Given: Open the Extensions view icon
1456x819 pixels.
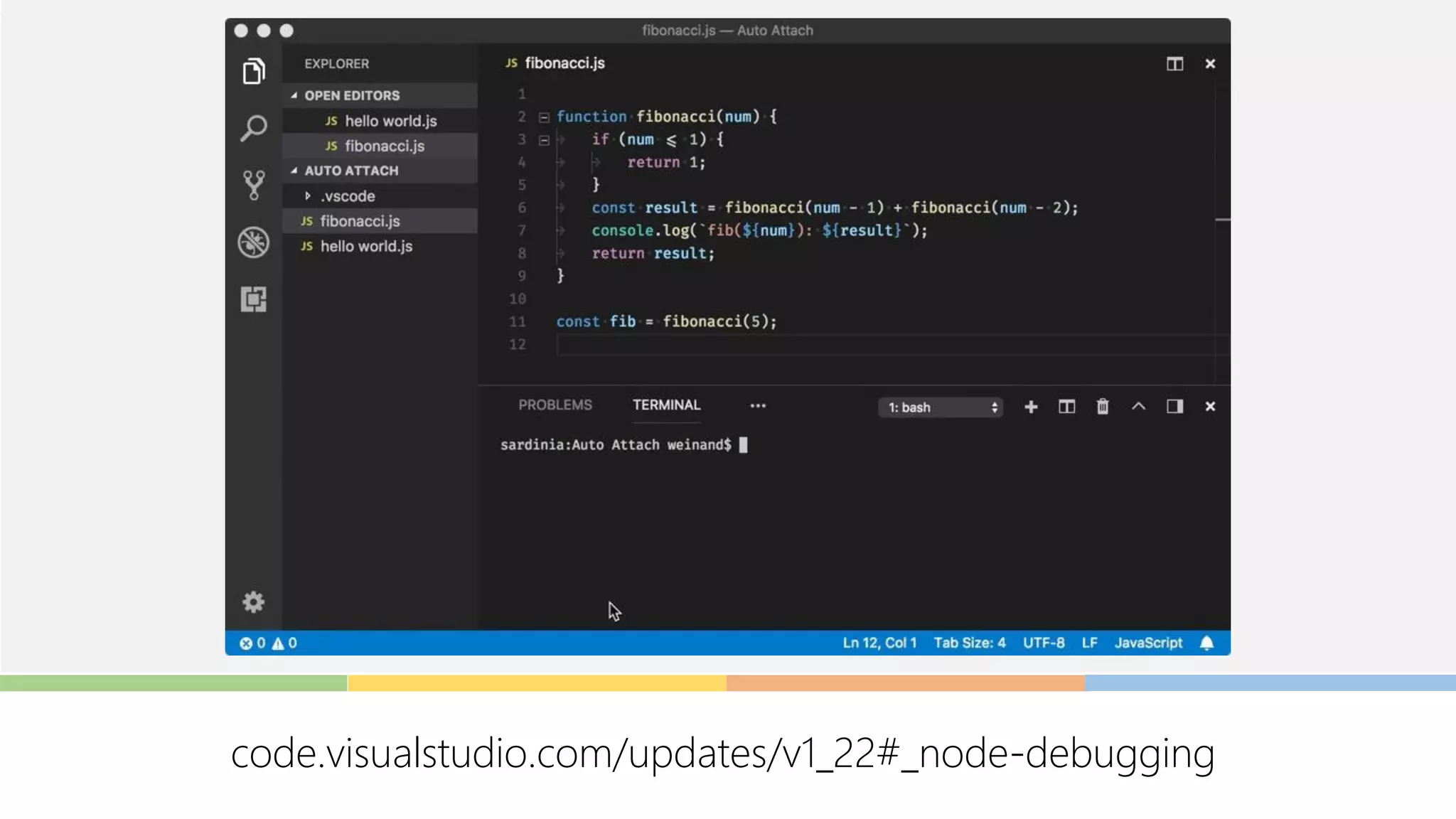Looking at the screenshot, I should (254, 299).
